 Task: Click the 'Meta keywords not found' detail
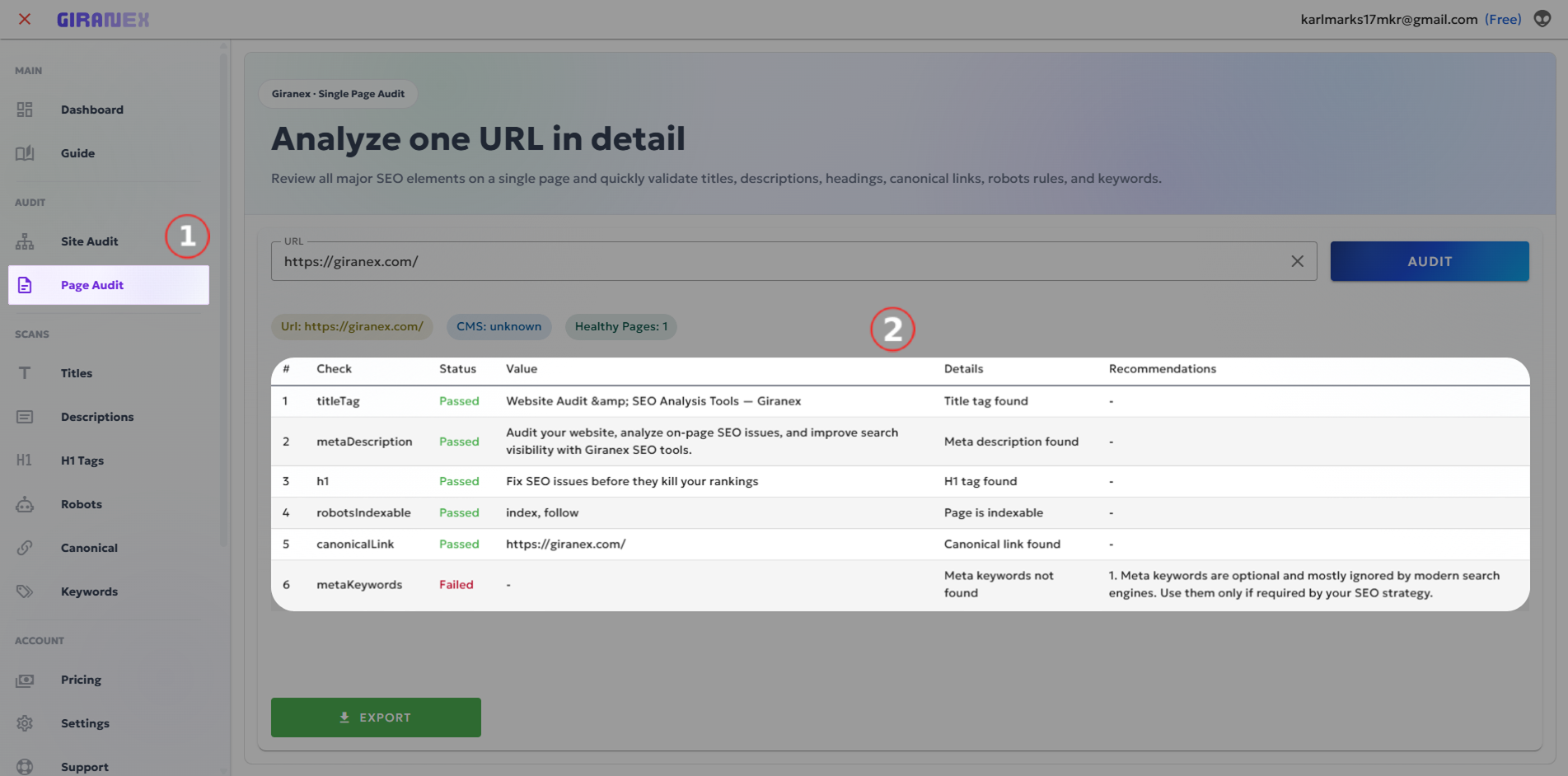coord(999,584)
